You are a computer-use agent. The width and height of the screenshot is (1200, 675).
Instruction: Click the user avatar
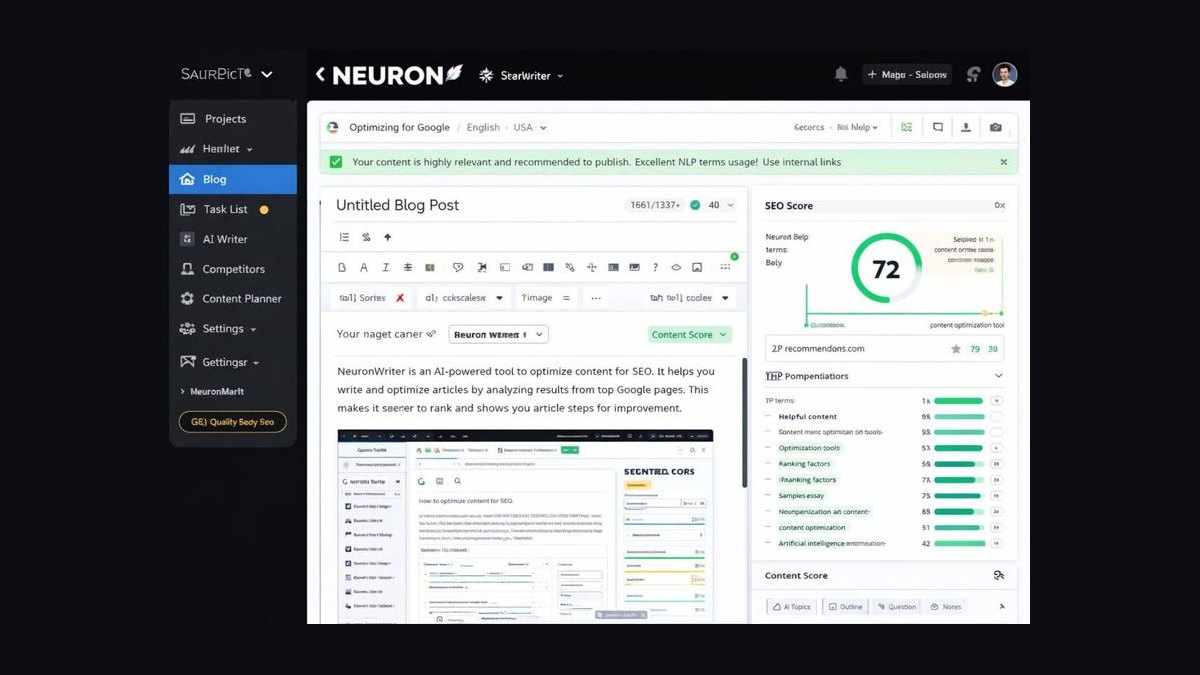[x=1005, y=74]
